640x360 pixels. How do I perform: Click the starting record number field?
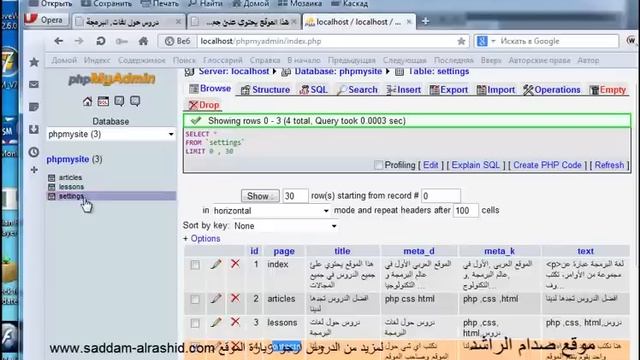[441, 196]
